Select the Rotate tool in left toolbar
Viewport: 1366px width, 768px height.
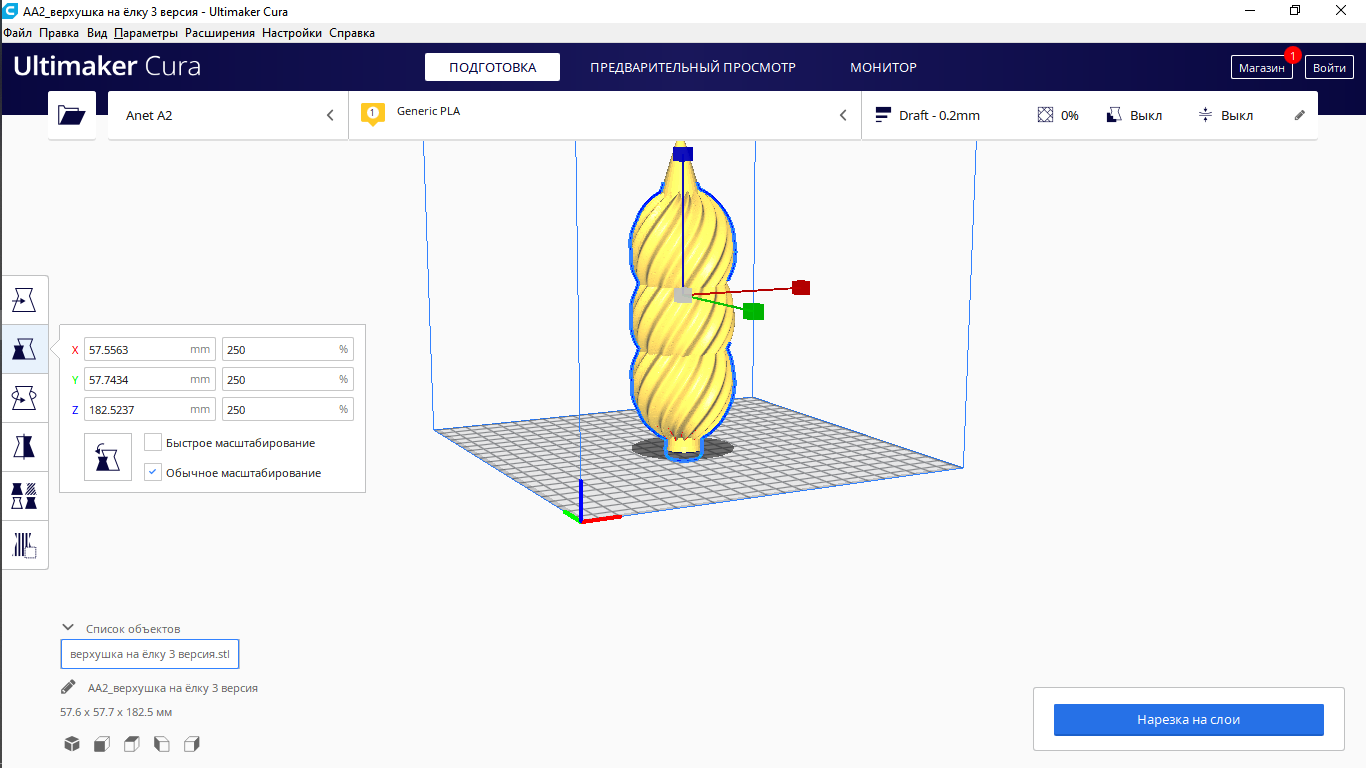pyautogui.click(x=24, y=397)
